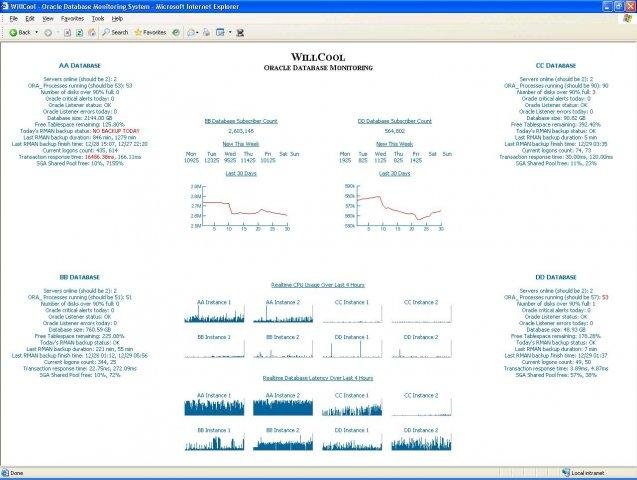Click the BB subscriber total 2,603,146
Image resolution: width=637 pixels, height=480 pixels.
pos(241,131)
